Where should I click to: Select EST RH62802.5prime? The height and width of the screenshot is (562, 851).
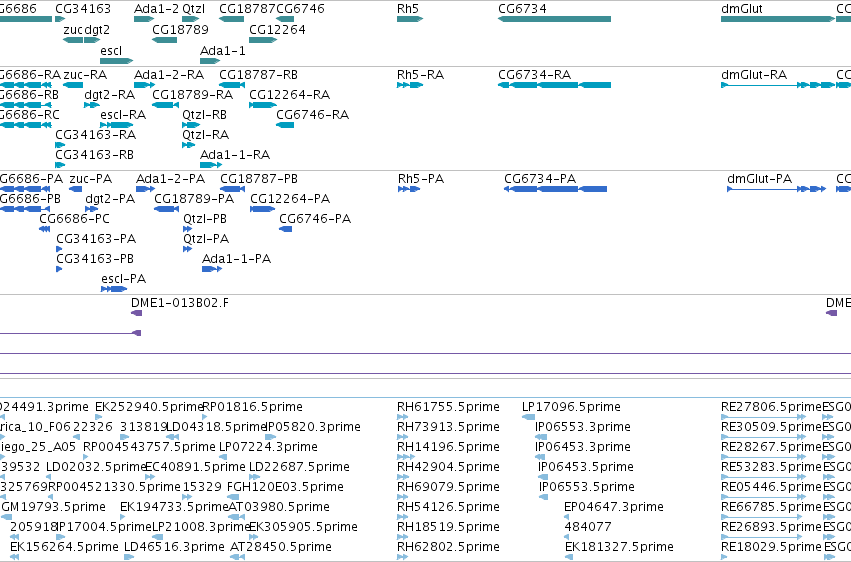[x=402, y=557]
